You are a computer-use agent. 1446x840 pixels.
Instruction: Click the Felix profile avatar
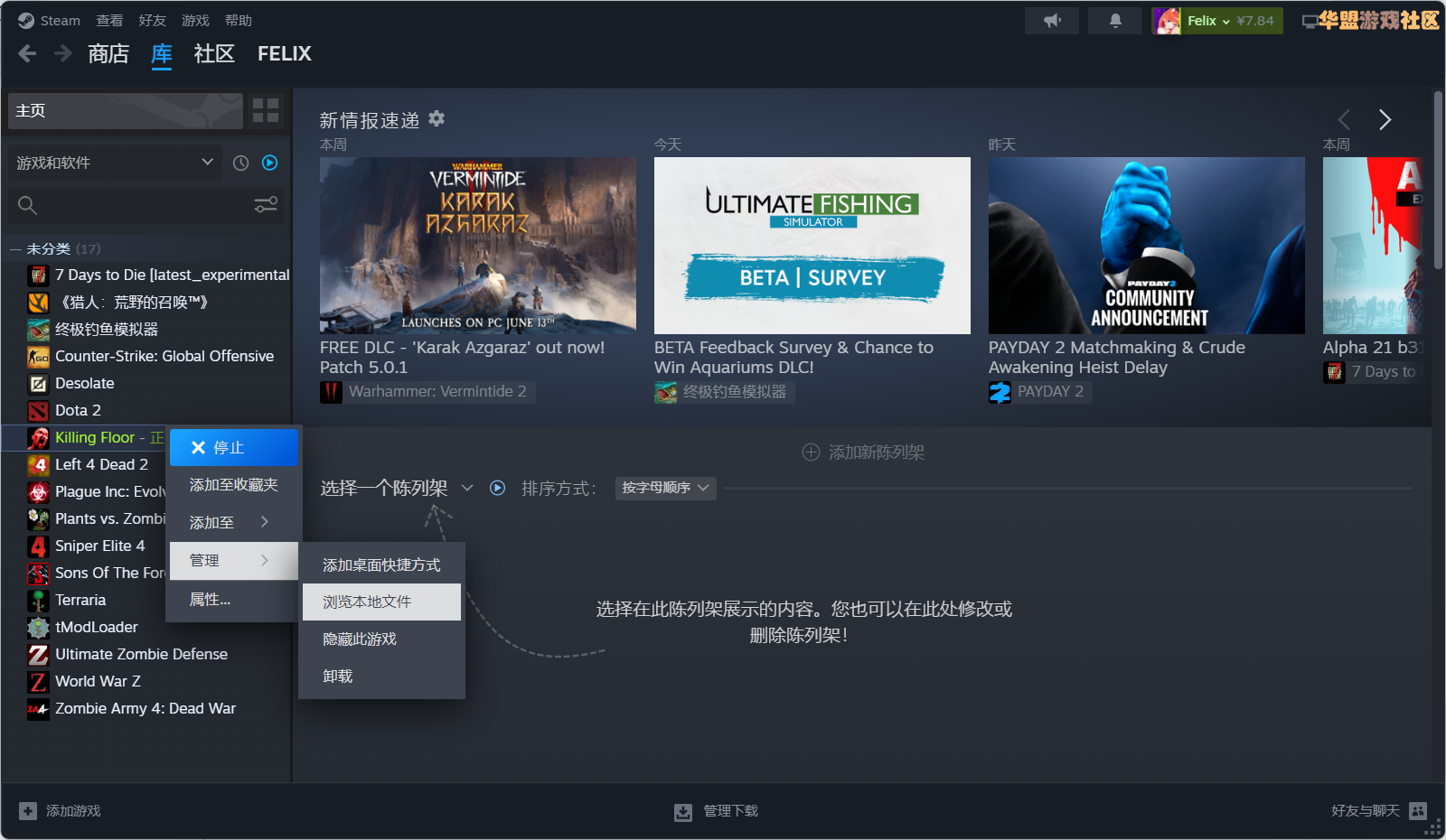click(x=1167, y=21)
